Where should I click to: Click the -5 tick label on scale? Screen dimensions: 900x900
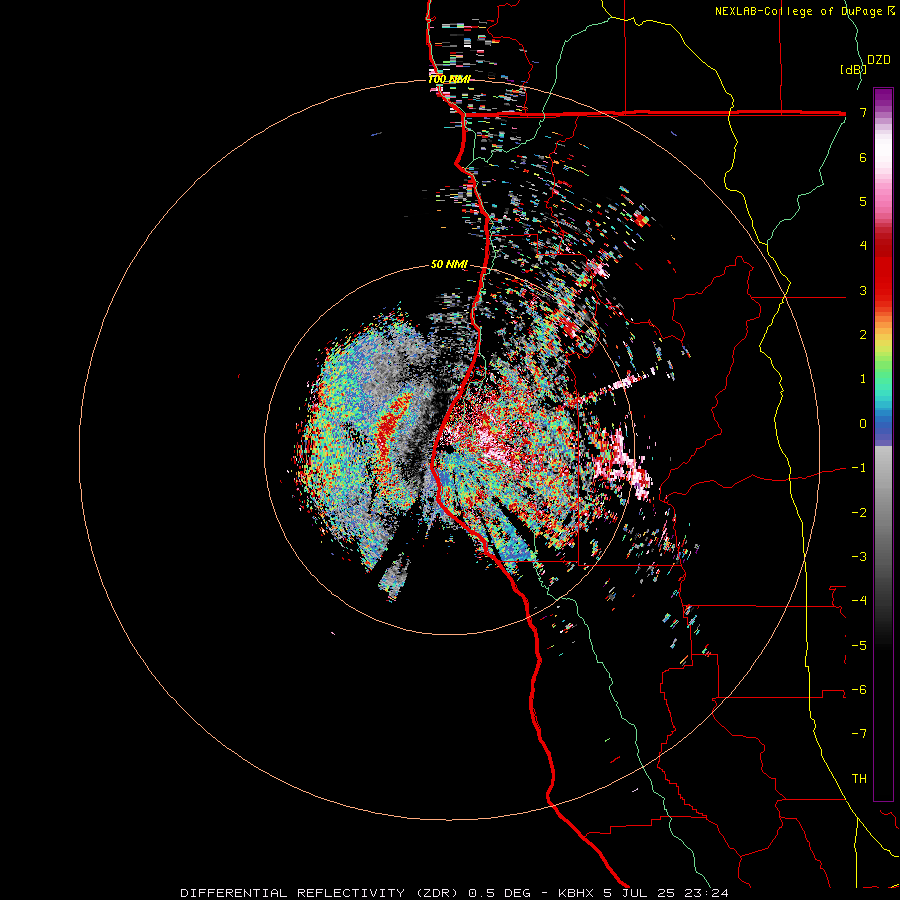tap(859, 646)
